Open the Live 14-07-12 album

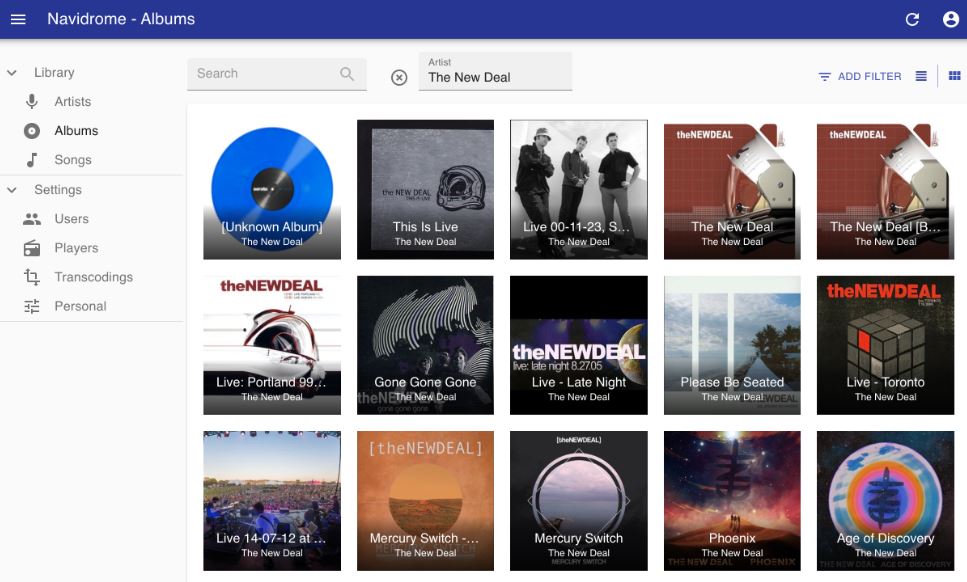272,501
